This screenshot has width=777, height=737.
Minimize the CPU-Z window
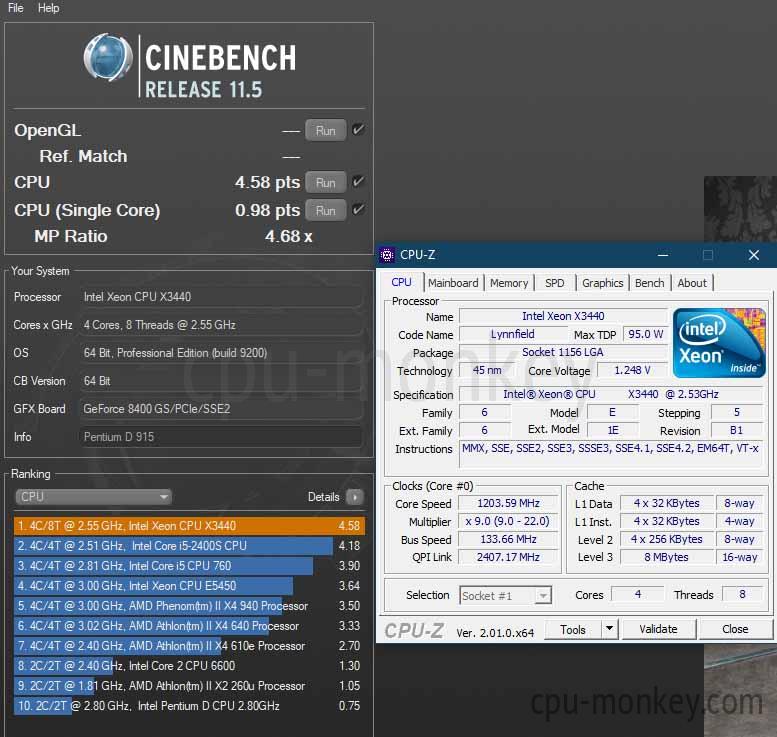663,255
